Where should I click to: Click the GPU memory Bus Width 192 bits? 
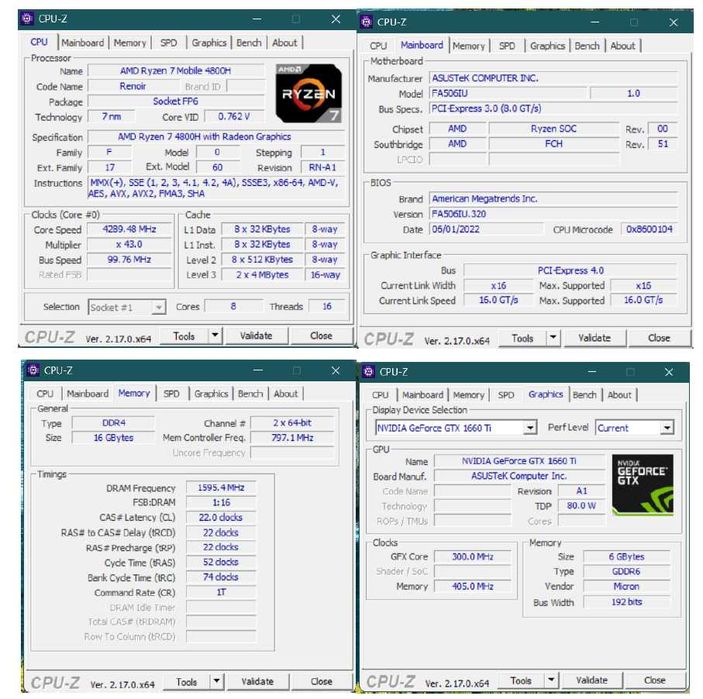point(626,602)
